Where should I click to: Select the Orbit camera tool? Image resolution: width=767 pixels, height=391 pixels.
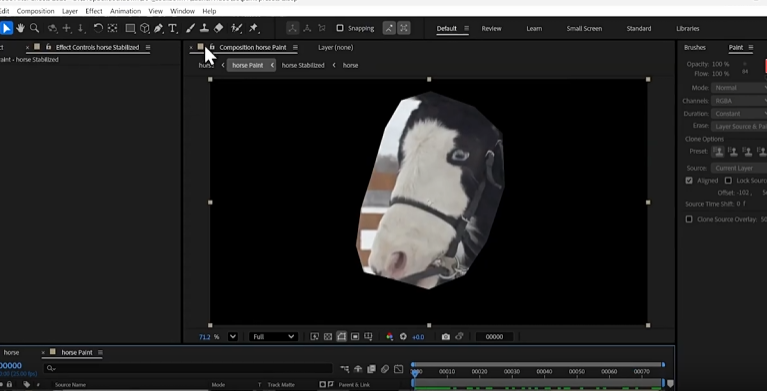[x=52, y=28]
